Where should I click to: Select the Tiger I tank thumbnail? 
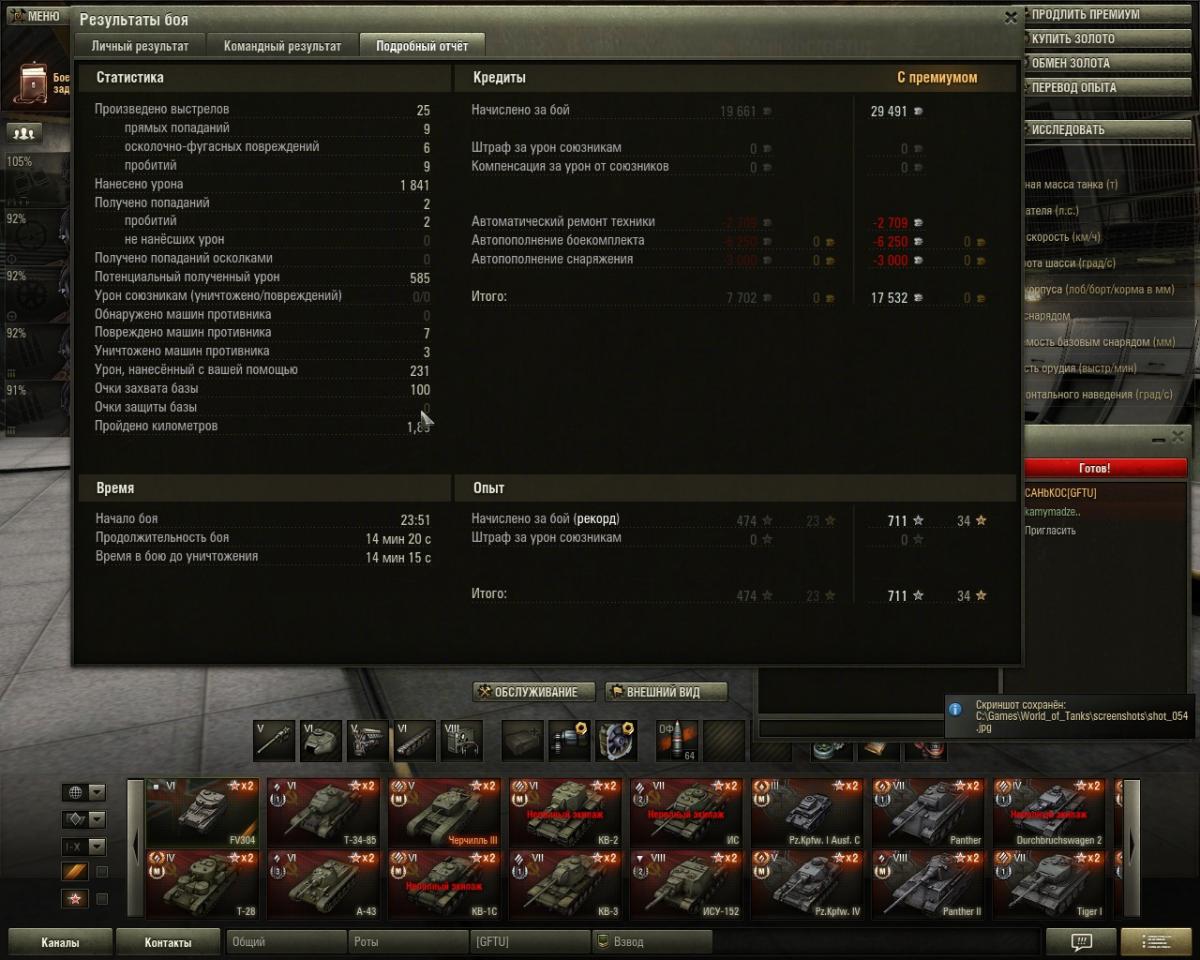(x=1052, y=885)
